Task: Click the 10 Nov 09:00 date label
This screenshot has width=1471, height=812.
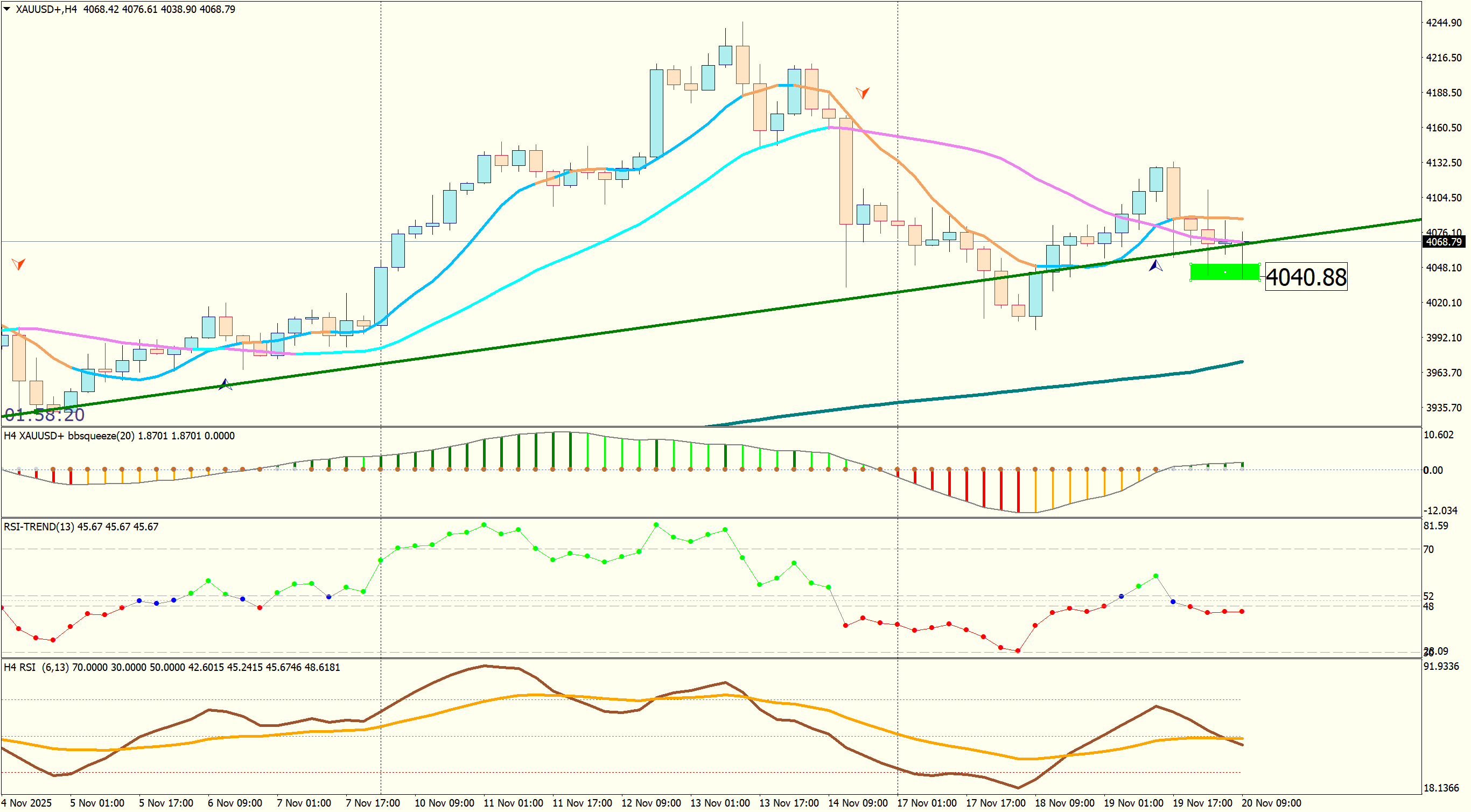Action: pos(444,803)
